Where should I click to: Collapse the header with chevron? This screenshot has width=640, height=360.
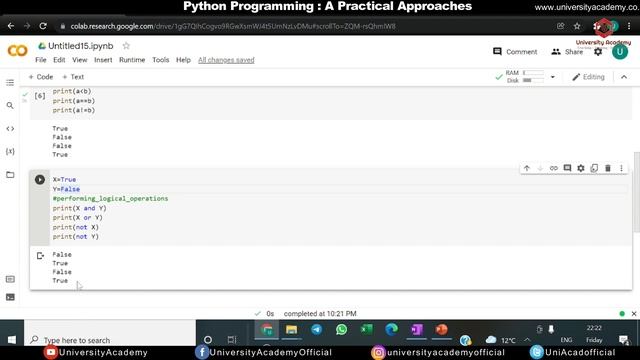[x=624, y=77]
